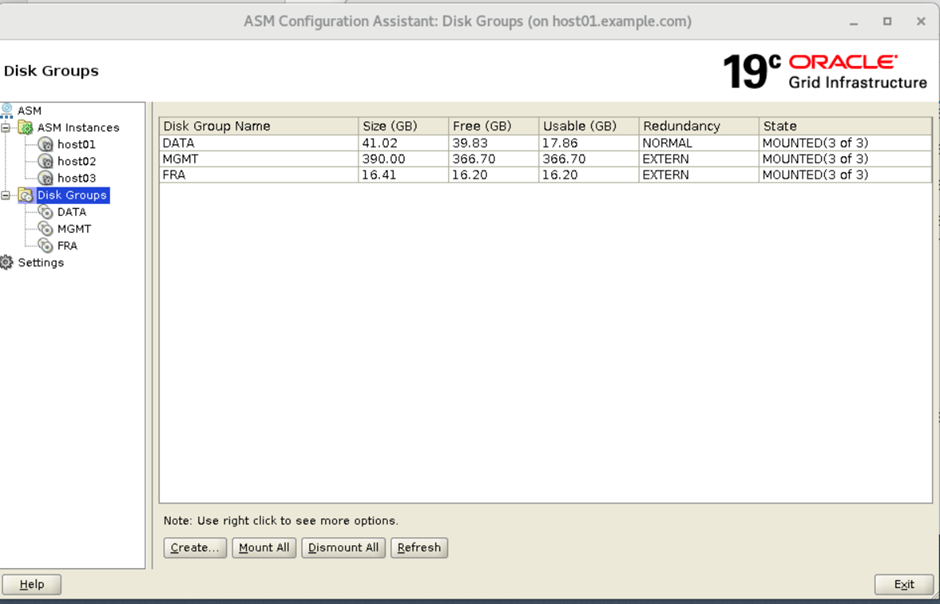This screenshot has height=604, width=940.
Task: Click free value 39.83
Action: [470, 143]
